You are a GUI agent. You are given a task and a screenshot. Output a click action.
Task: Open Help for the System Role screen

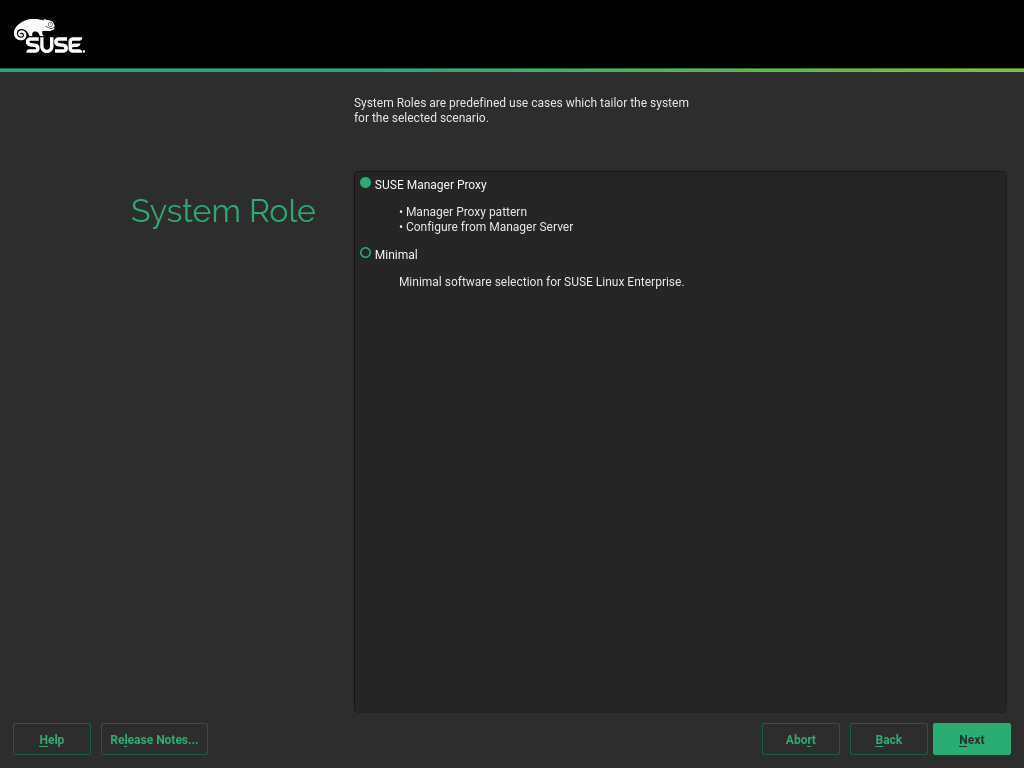click(x=51, y=739)
